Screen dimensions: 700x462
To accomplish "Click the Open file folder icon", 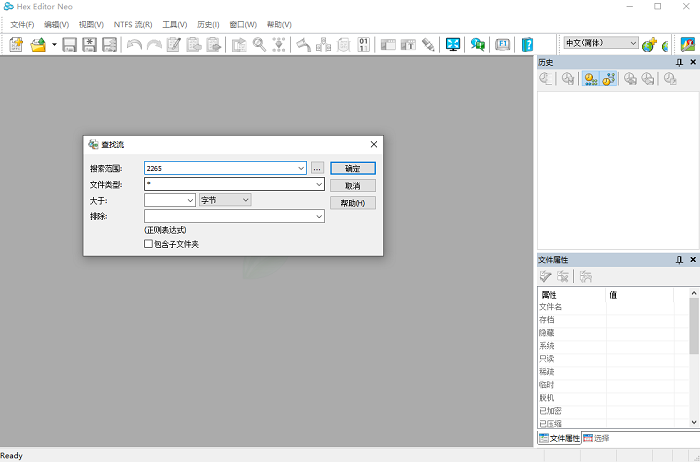I will 38,44.
